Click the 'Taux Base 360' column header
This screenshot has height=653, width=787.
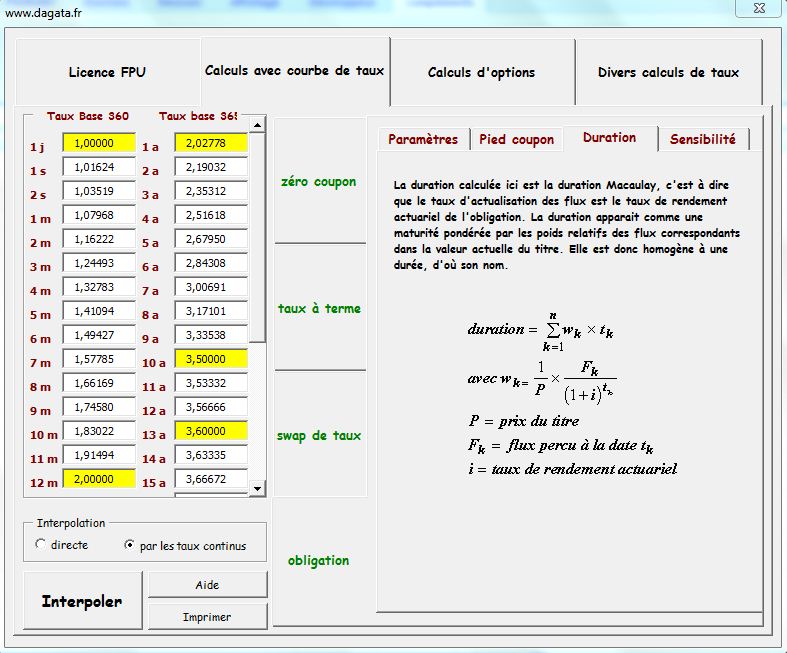pyautogui.click(x=88, y=116)
